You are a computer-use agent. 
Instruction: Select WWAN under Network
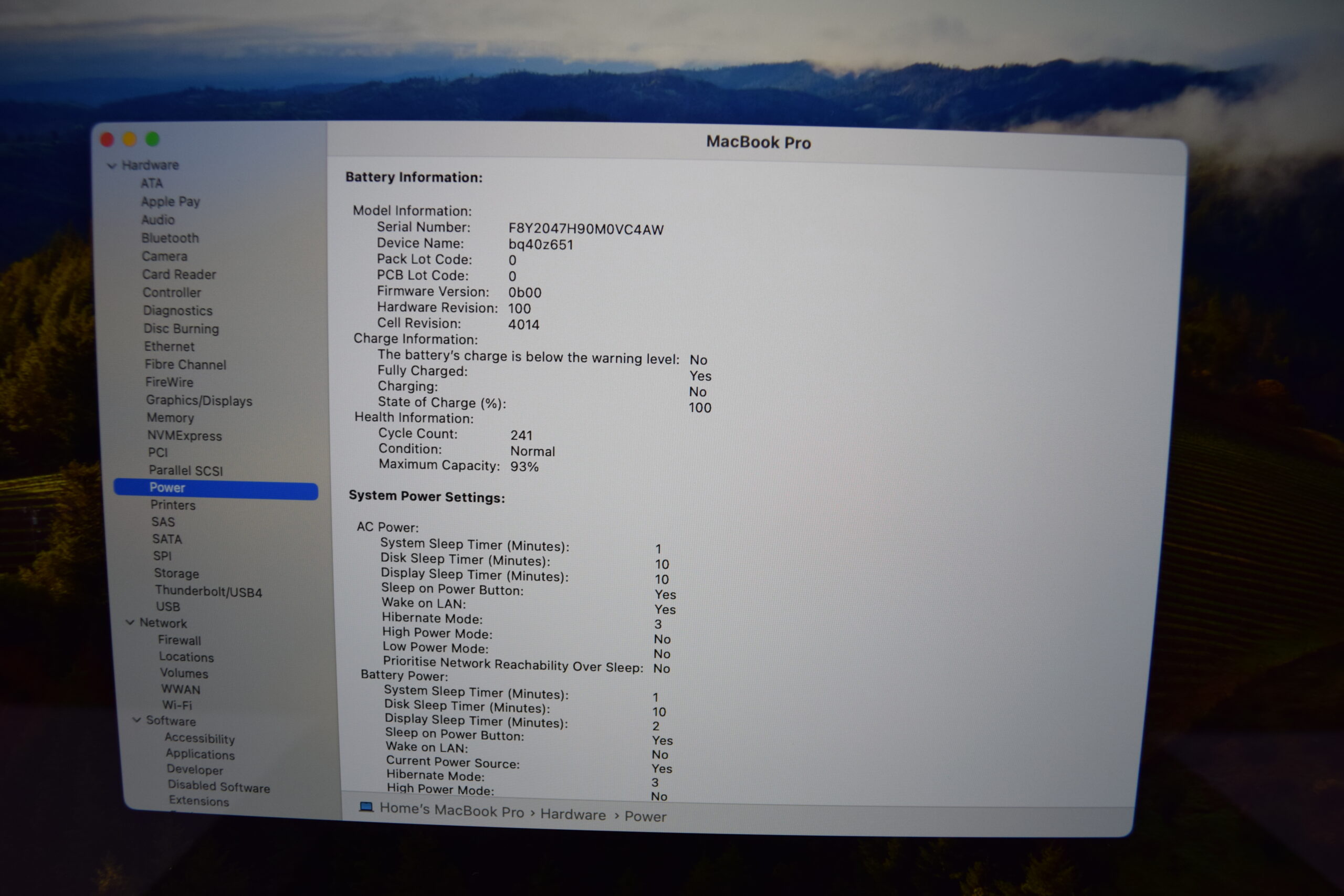pyautogui.click(x=181, y=689)
